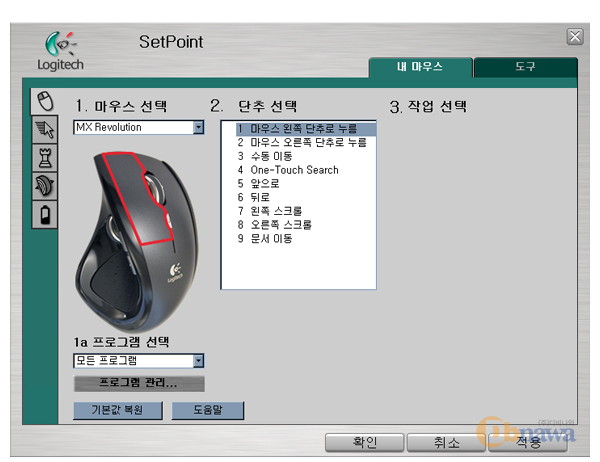Cancel with the 취소 button
600x462 pixels.
446,443
